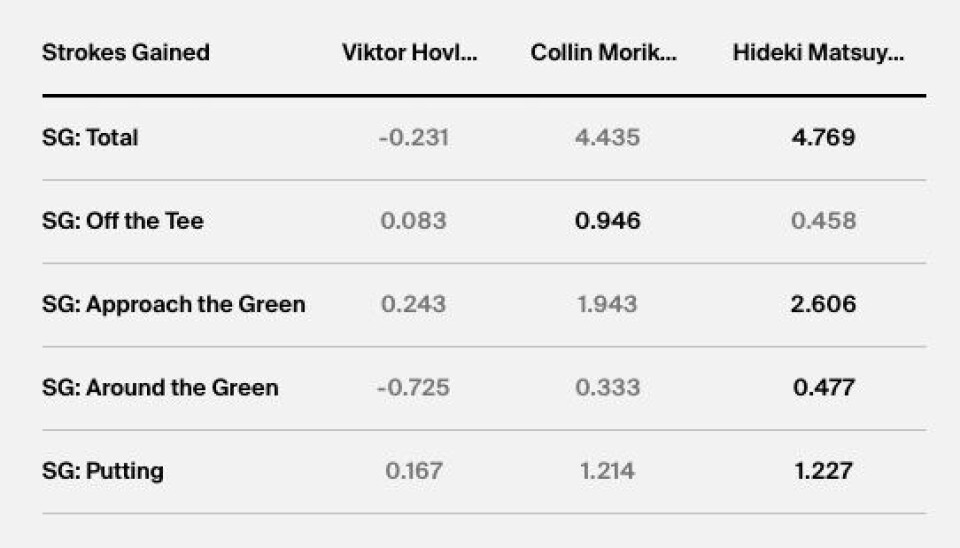Click the 1.214 putting value

click(607, 471)
